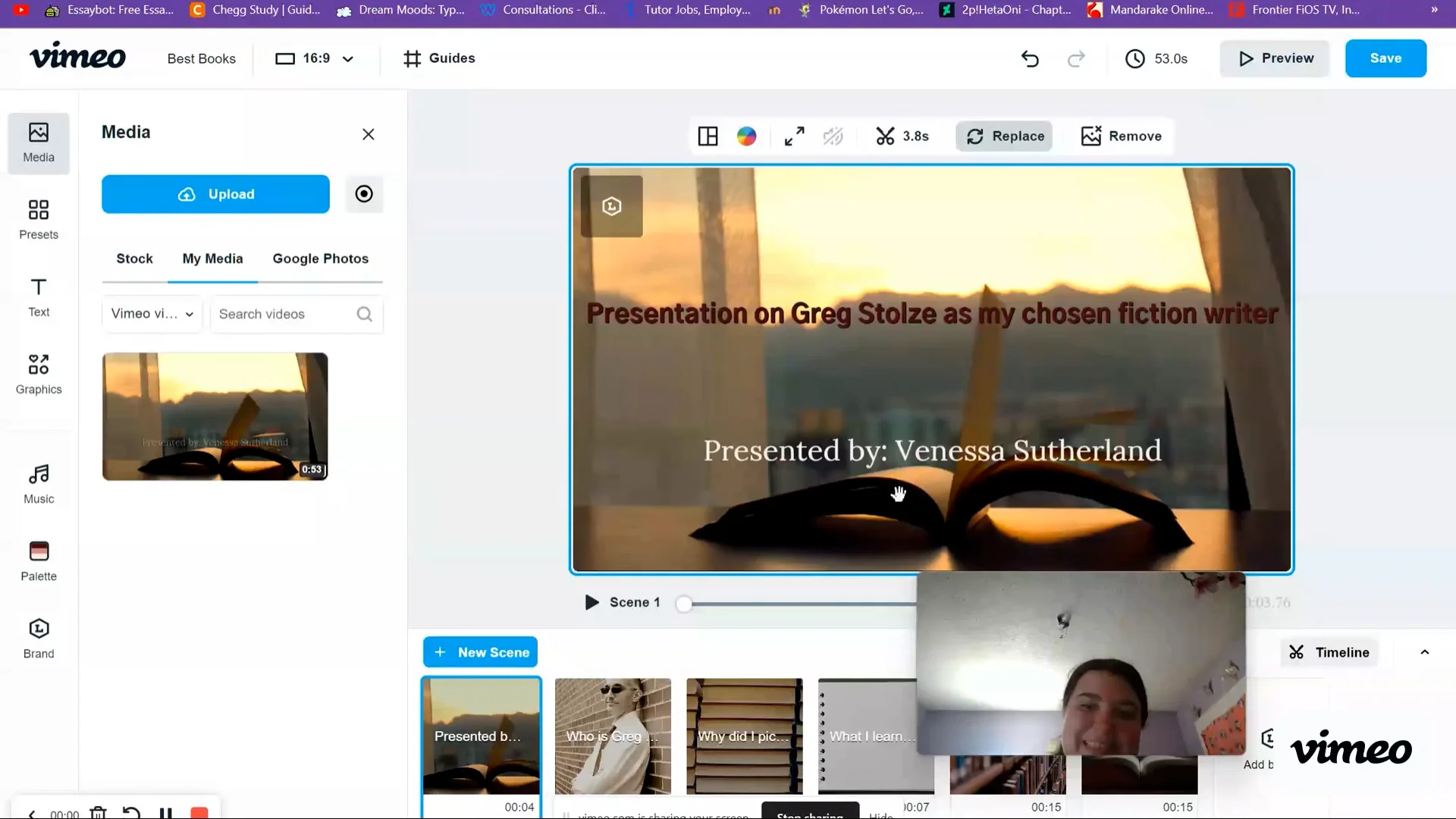Image resolution: width=1456 pixels, height=819 pixels.
Task: Select the "Who is Greg" scene thumbnail
Action: 613,736
